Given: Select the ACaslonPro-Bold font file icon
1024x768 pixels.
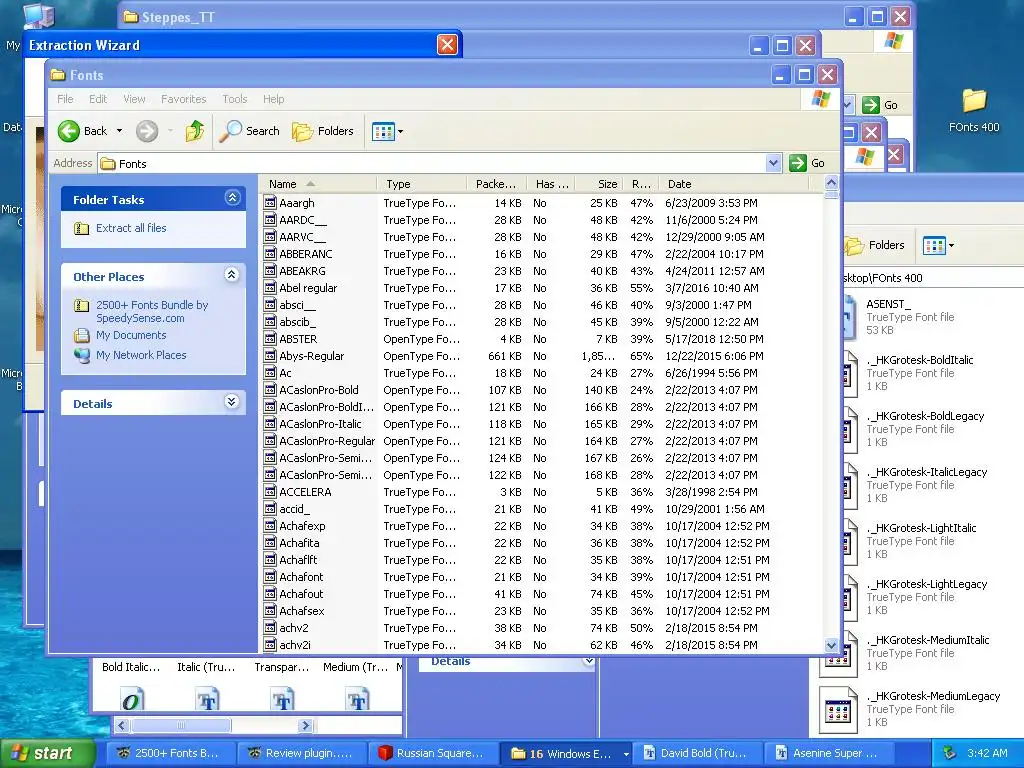Looking at the screenshot, I should click(270, 390).
